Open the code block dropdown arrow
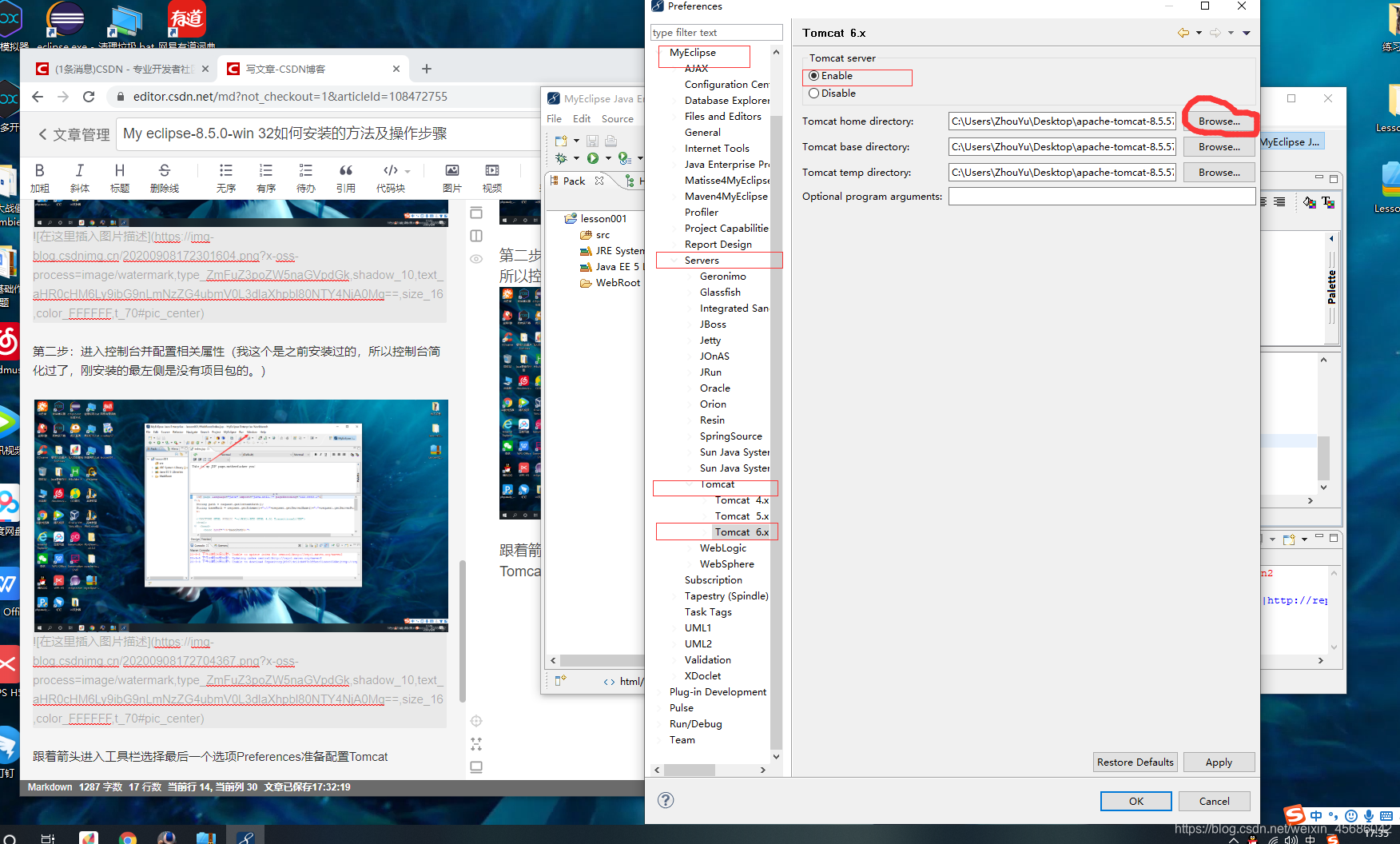Image resolution: width=1400 pixels, height=844 pixels. point(408,171)
